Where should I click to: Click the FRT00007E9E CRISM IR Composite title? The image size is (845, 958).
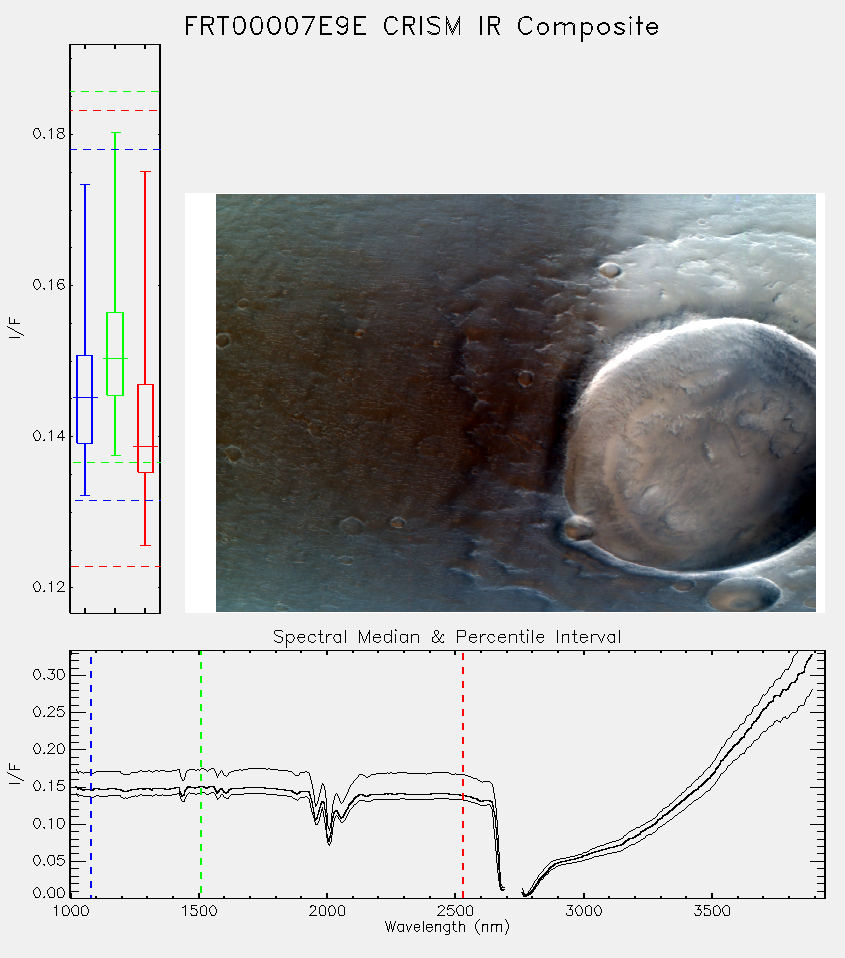[422, 26]
